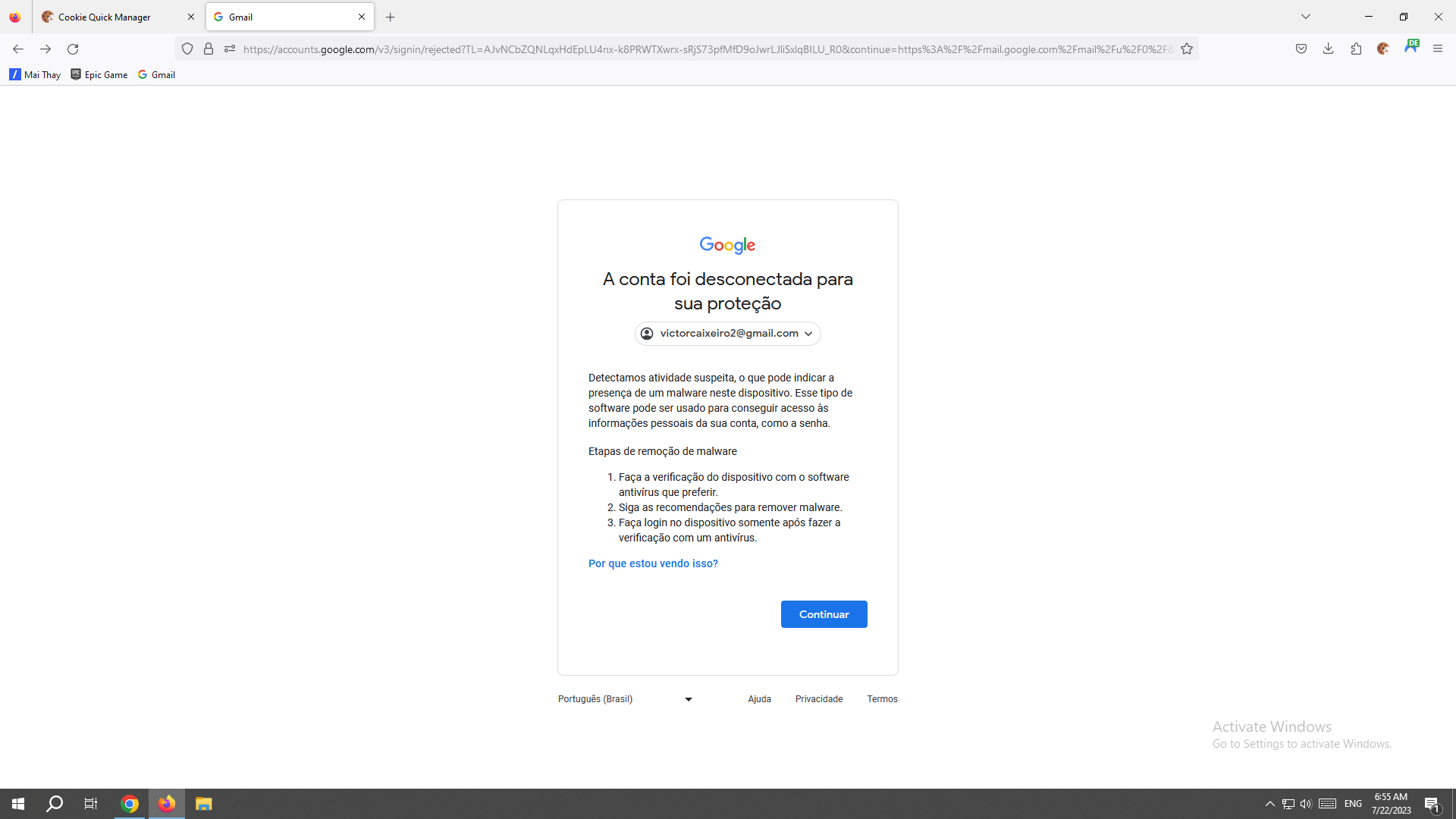The width and height of the screenshot is (1456, 819).
Task: Click the Firefox back arrow
Action: [18, 49]
